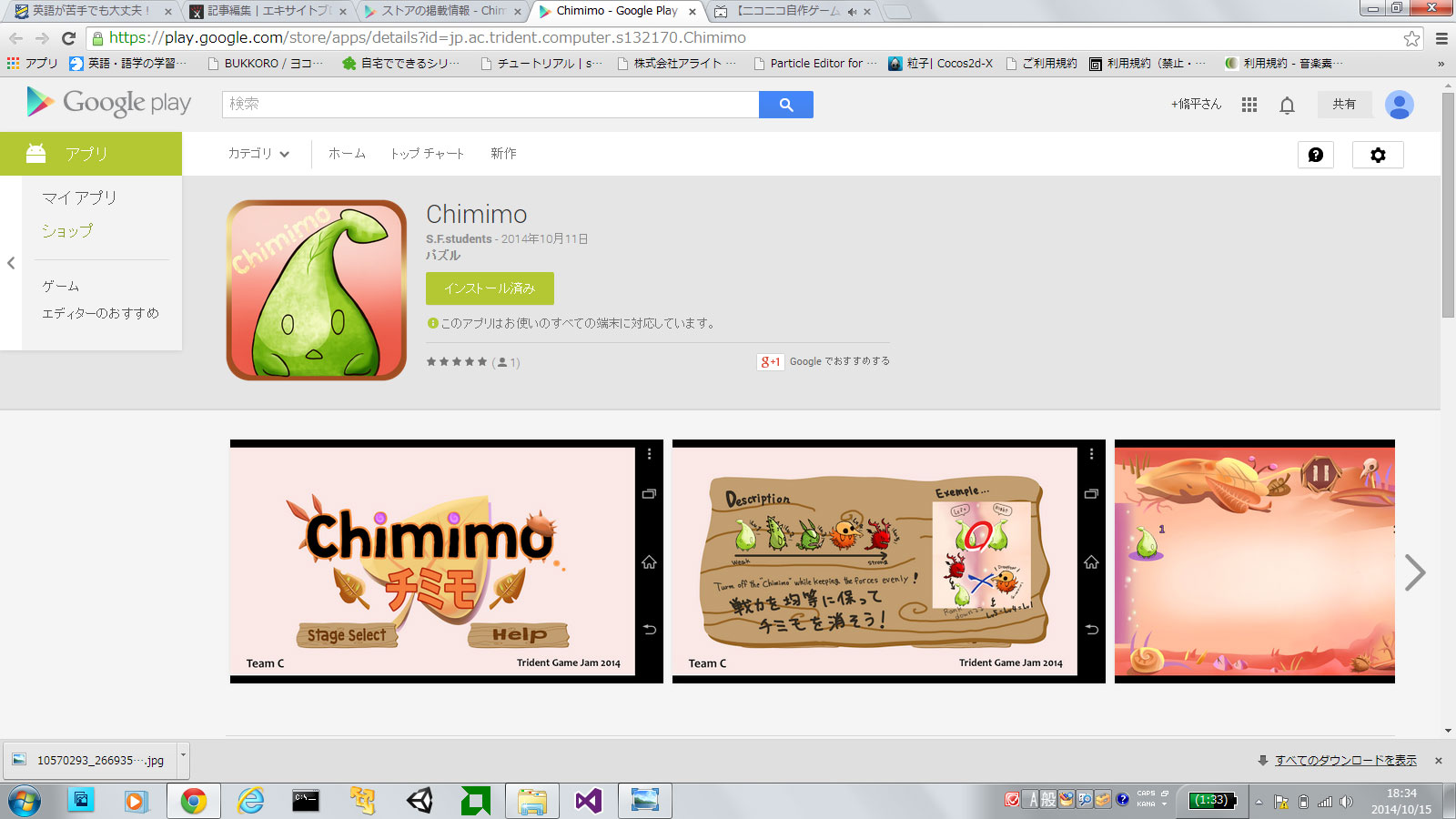Switch to the 英語が苦手でも大丈夫 tab
This screenshot has width=1456, height=819.
point(92,11)
